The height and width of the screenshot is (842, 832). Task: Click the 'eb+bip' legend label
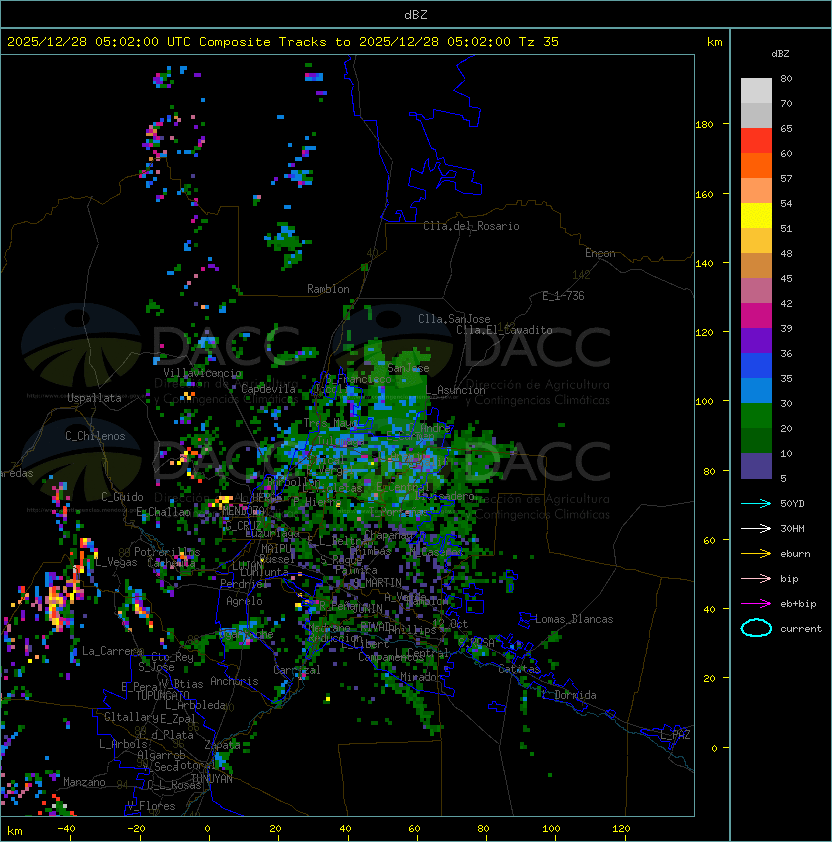click(798, 604)
